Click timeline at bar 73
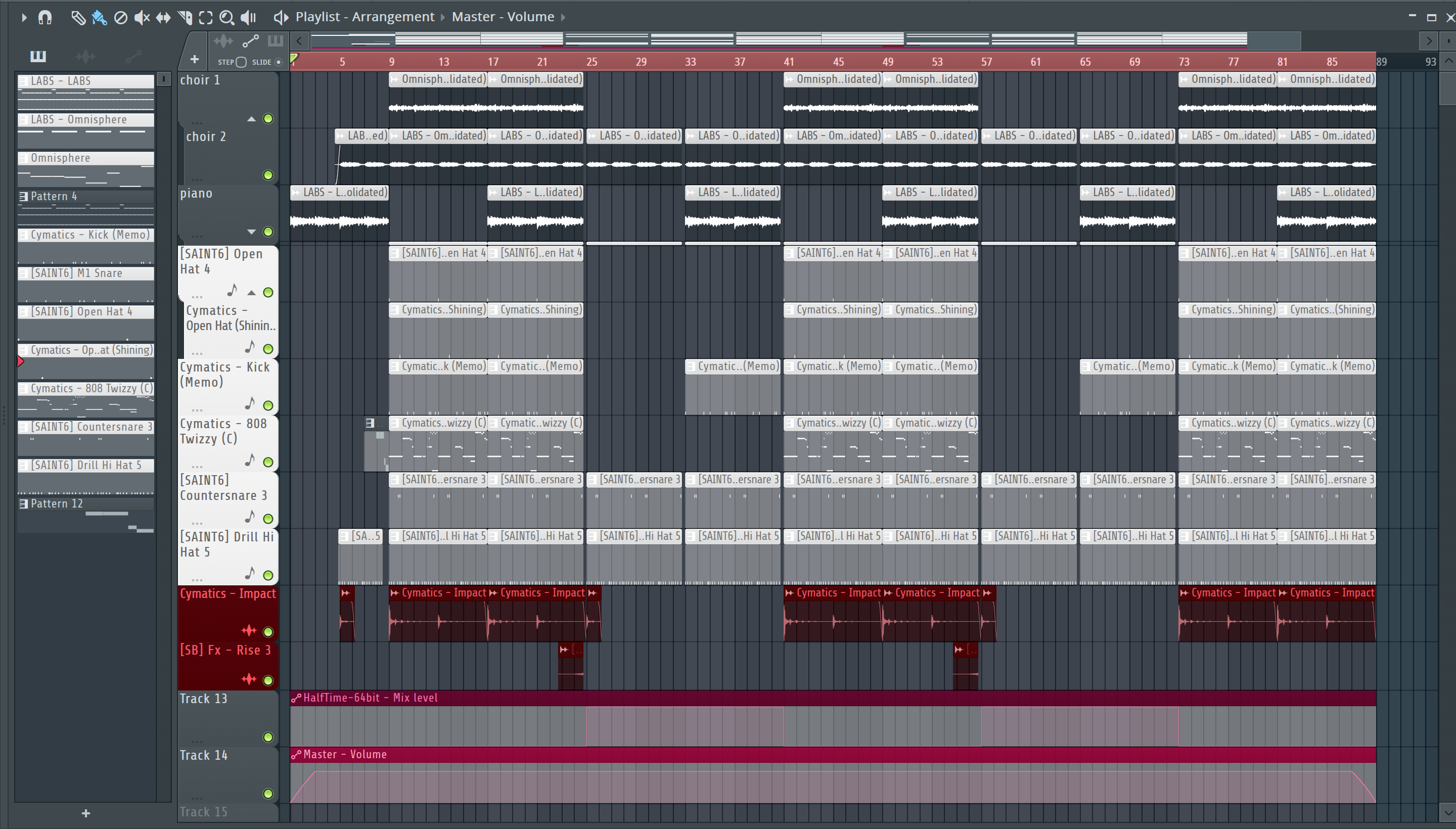 pyautogui.click(x=1183, y=62)
